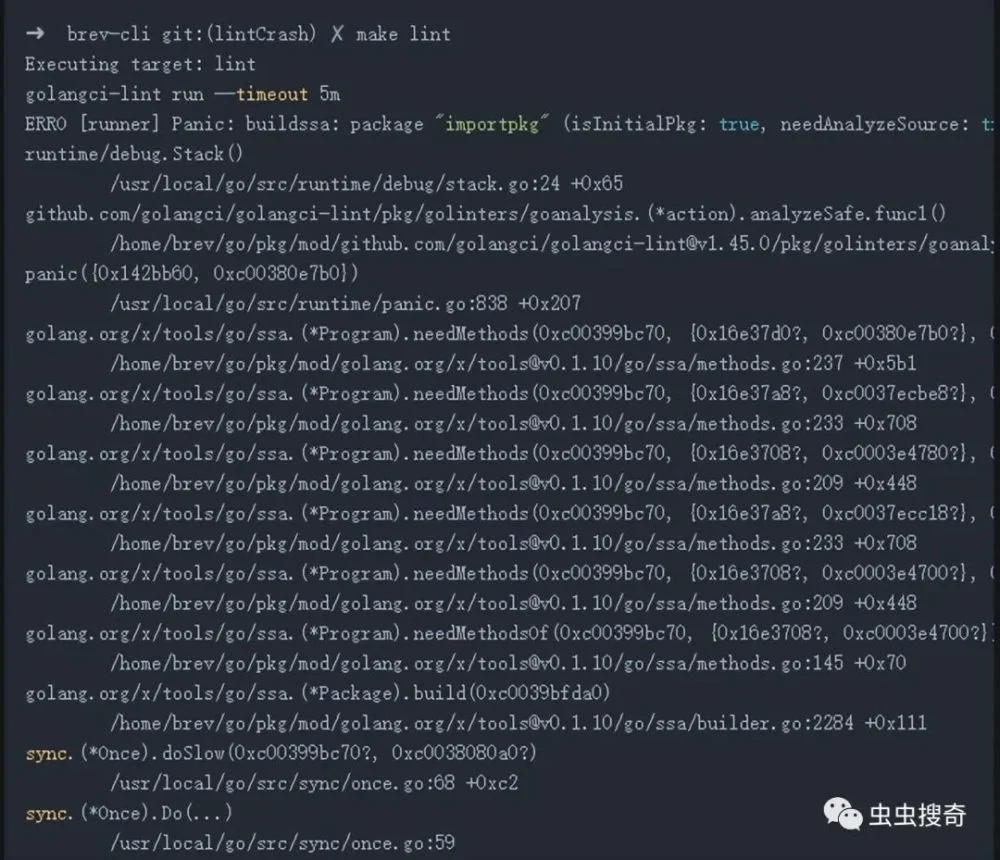Click the sync.(*Once).Do(...) line
The image size is (1000, 860).
(x=129, y=813)
